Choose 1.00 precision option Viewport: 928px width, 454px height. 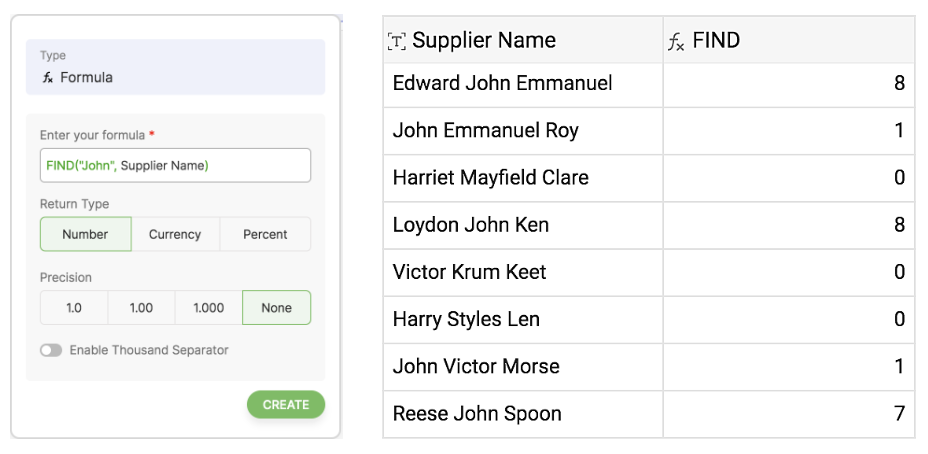click(141, 308)
